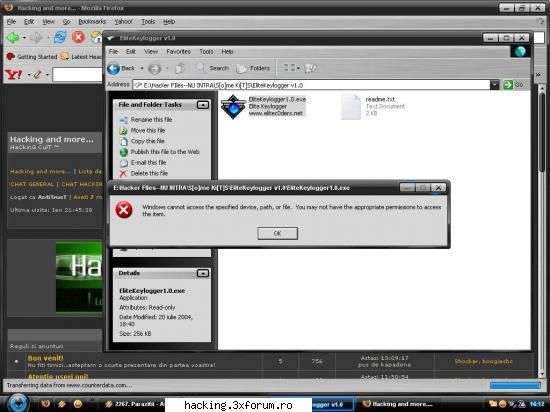This screenshot has height=412, width=550.
Task: Collapse File and Folder Tasks panel
Action: [x=203, y=104]
